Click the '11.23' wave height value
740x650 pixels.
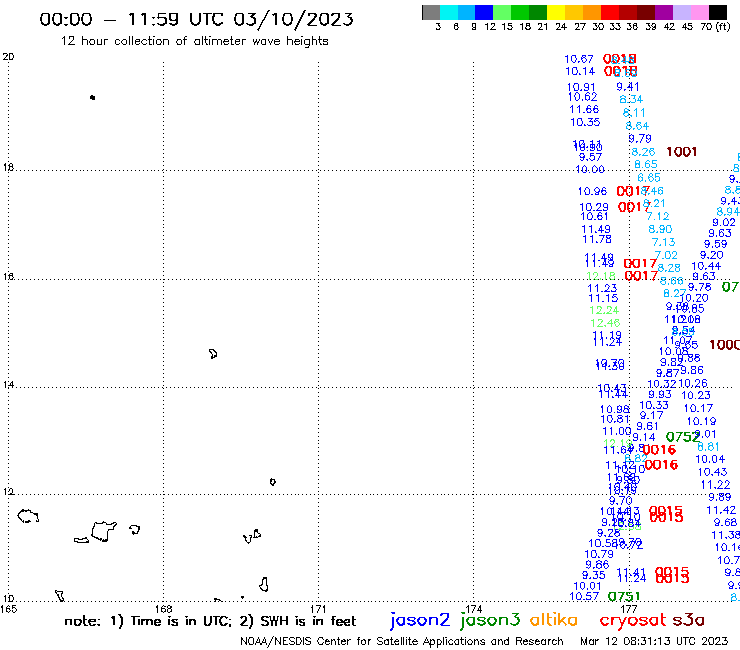point(602,288)
